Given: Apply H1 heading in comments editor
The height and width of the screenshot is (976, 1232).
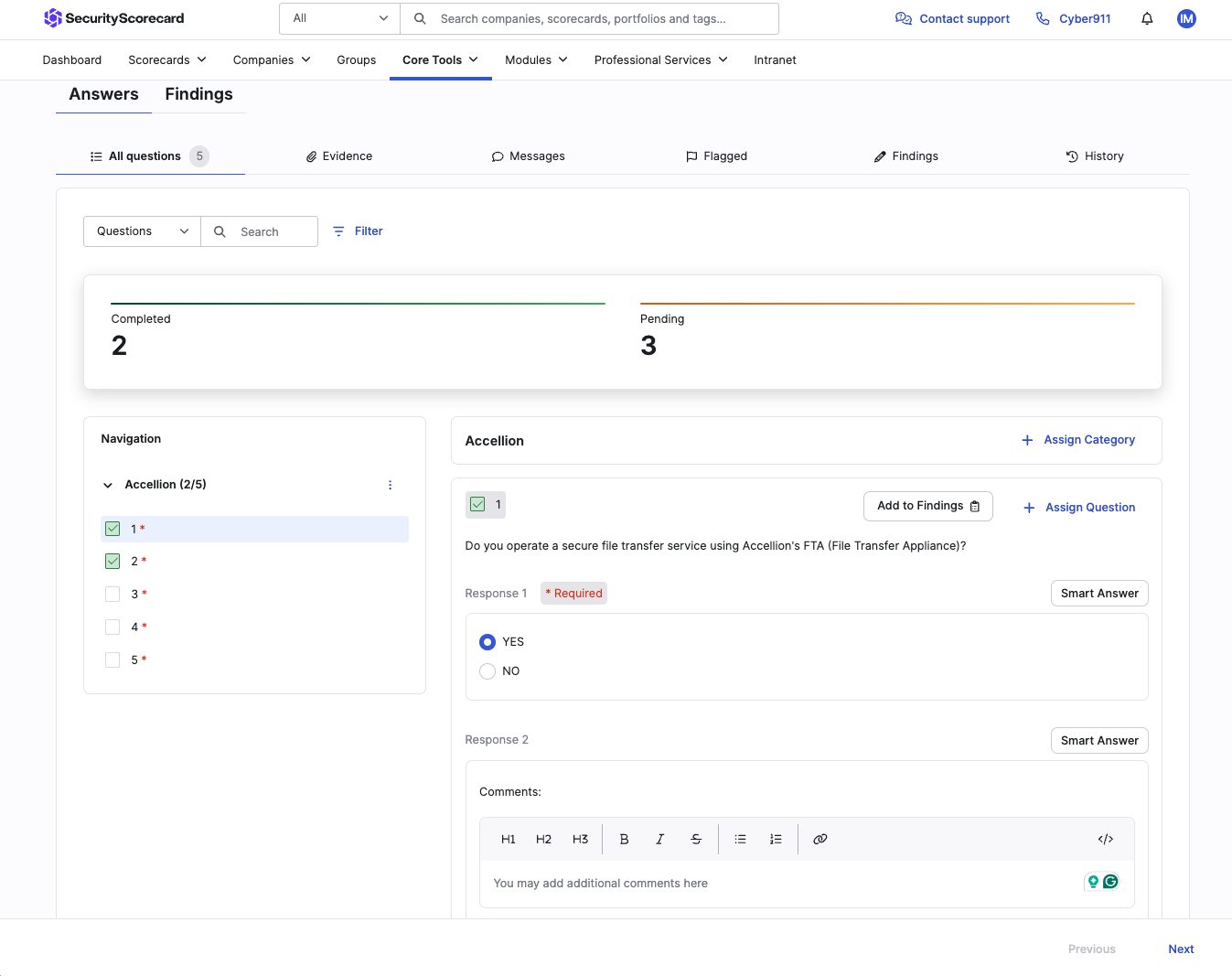Looking at the screenshot, I should (x=509, y=839).
